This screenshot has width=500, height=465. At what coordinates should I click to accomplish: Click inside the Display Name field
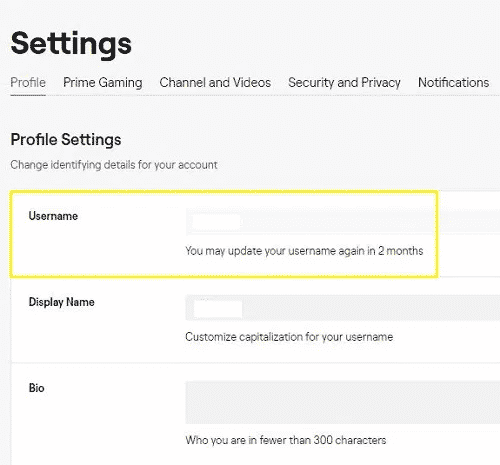pyautogui.click(x=343, y=307)
